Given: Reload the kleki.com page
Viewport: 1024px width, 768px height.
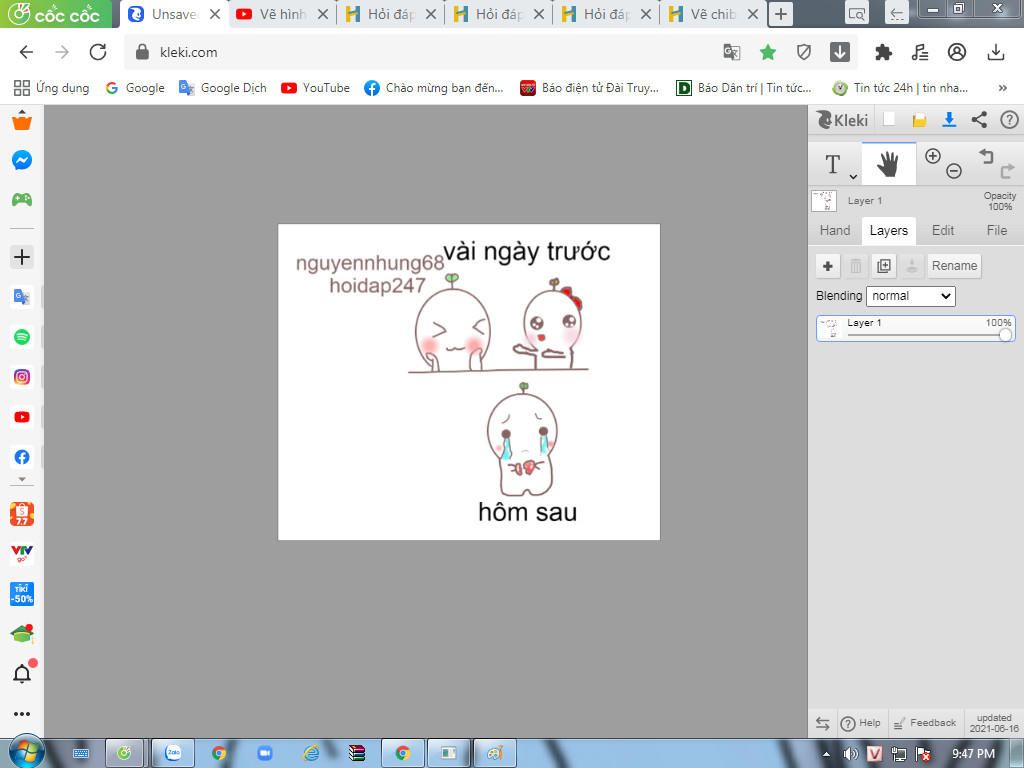Looking at the screenshot, I should pyautogui.click(x=98, y=52).
